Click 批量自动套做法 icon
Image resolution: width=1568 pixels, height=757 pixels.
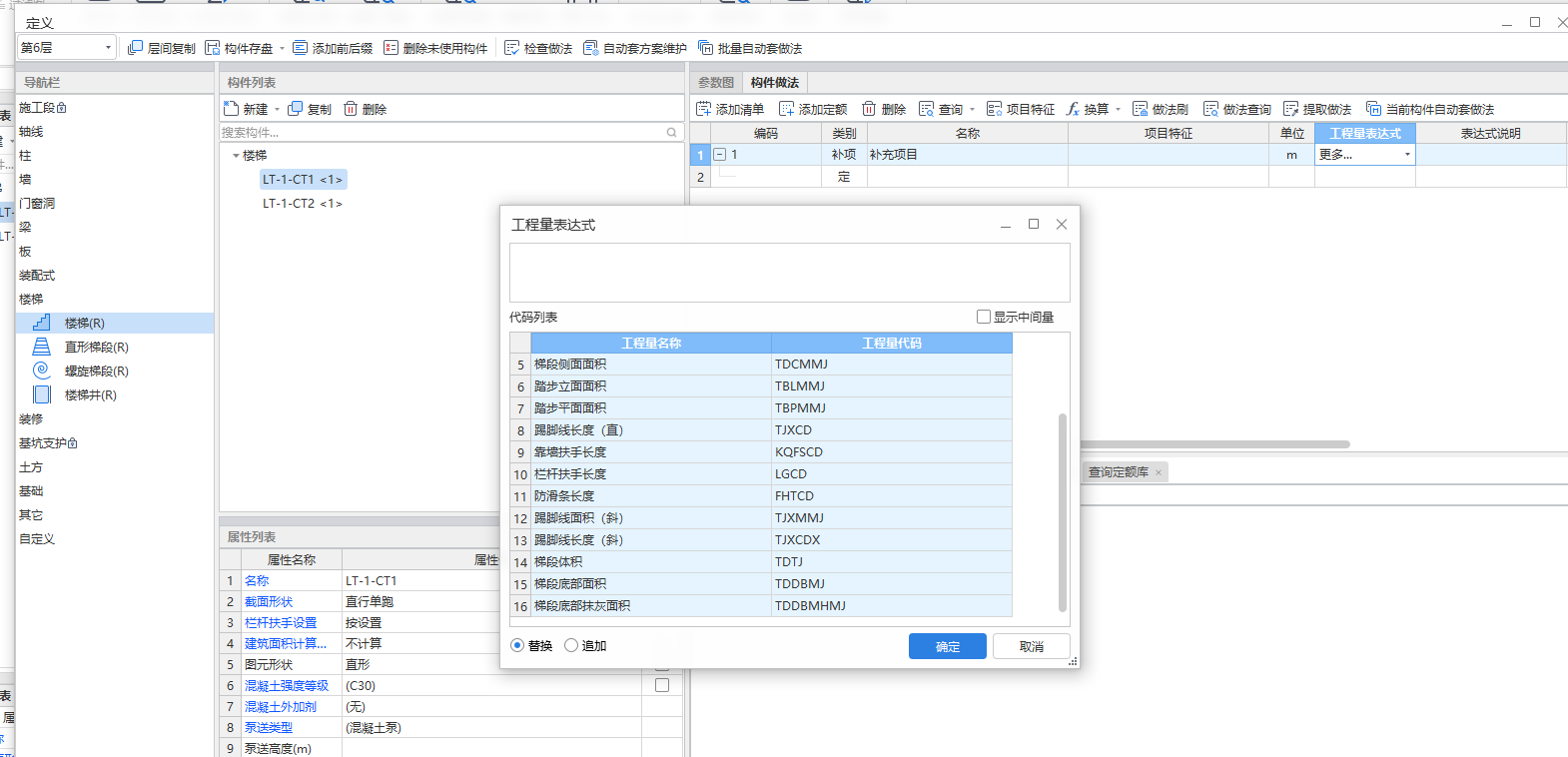coord(706,48)
